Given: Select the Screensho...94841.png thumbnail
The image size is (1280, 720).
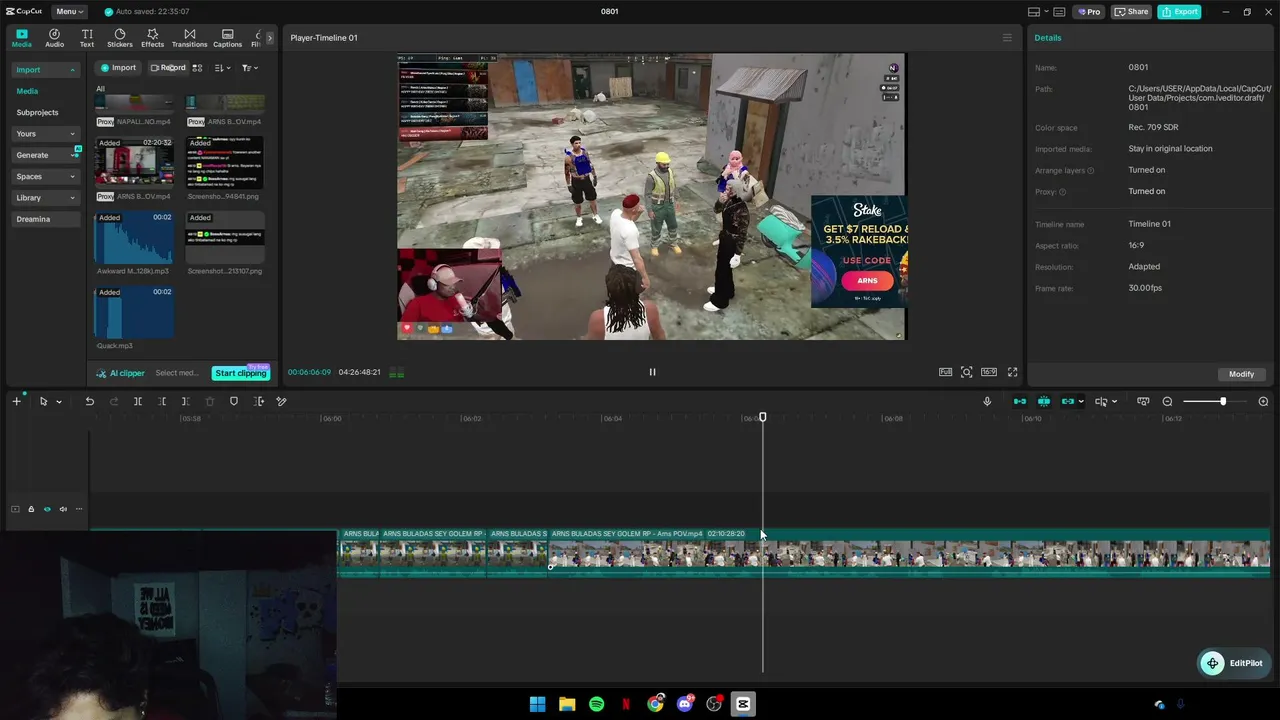Looking at the screenshot, I should tap(225, 162).
